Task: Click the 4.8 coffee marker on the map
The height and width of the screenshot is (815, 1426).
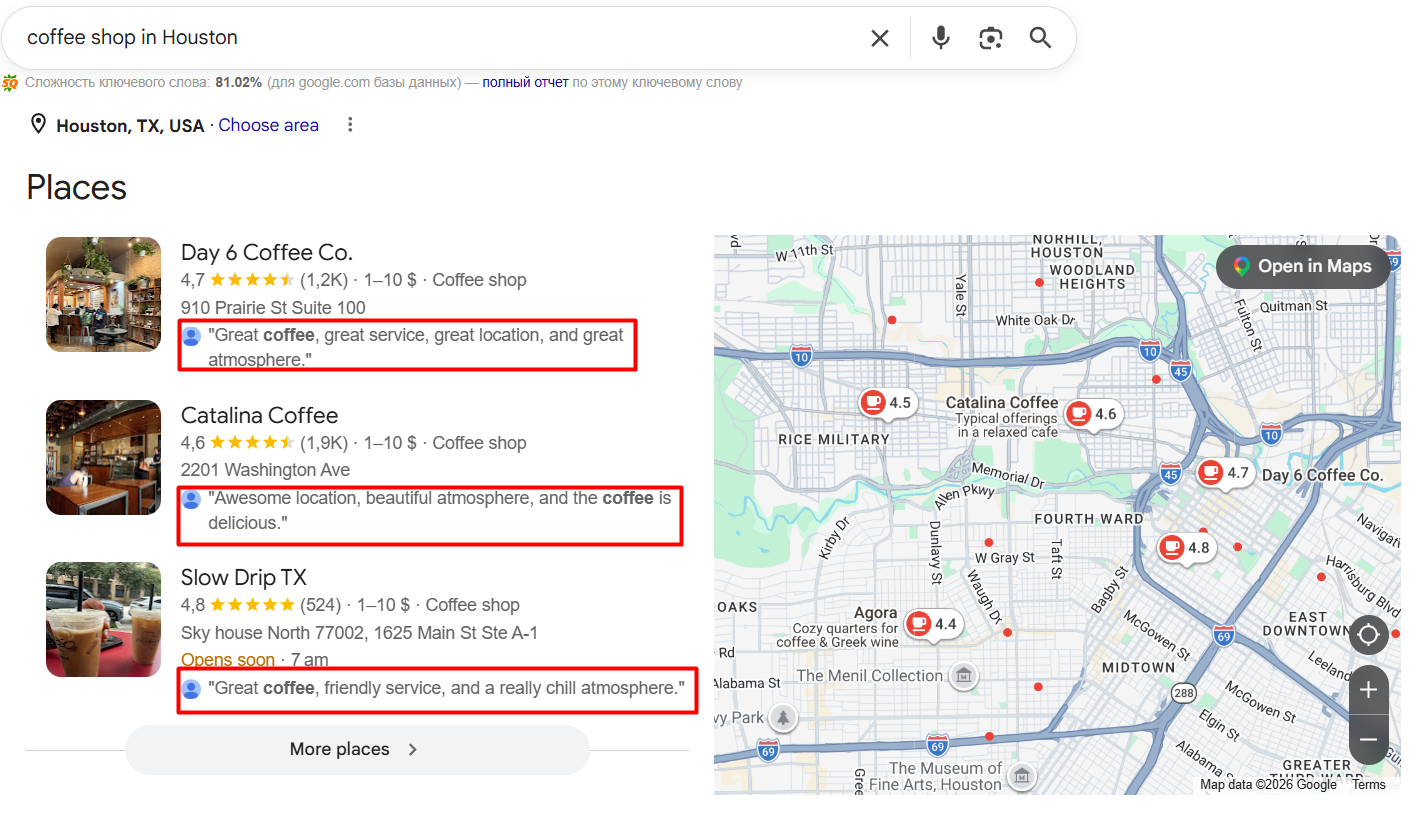Action: click(1185, 548)
